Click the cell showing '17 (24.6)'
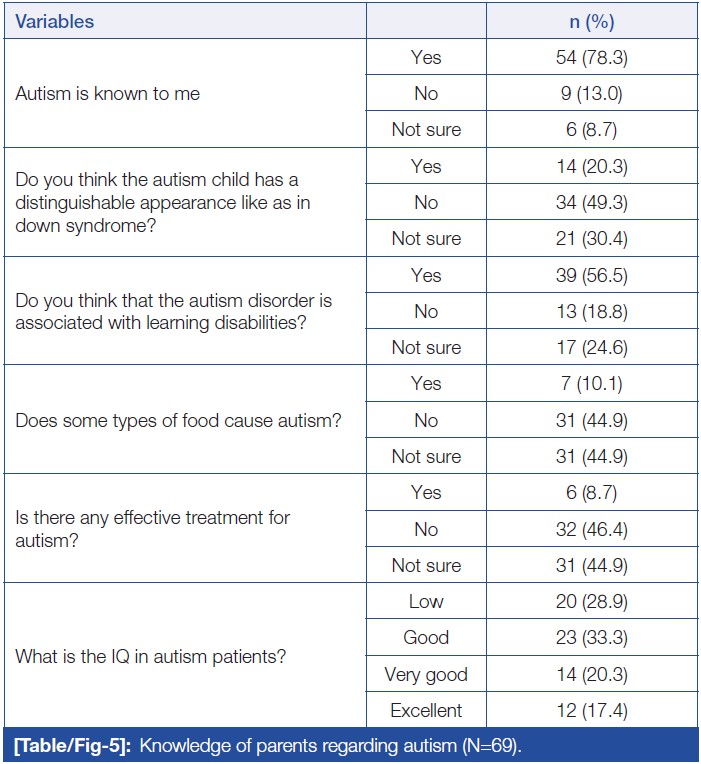 [592, 348]
